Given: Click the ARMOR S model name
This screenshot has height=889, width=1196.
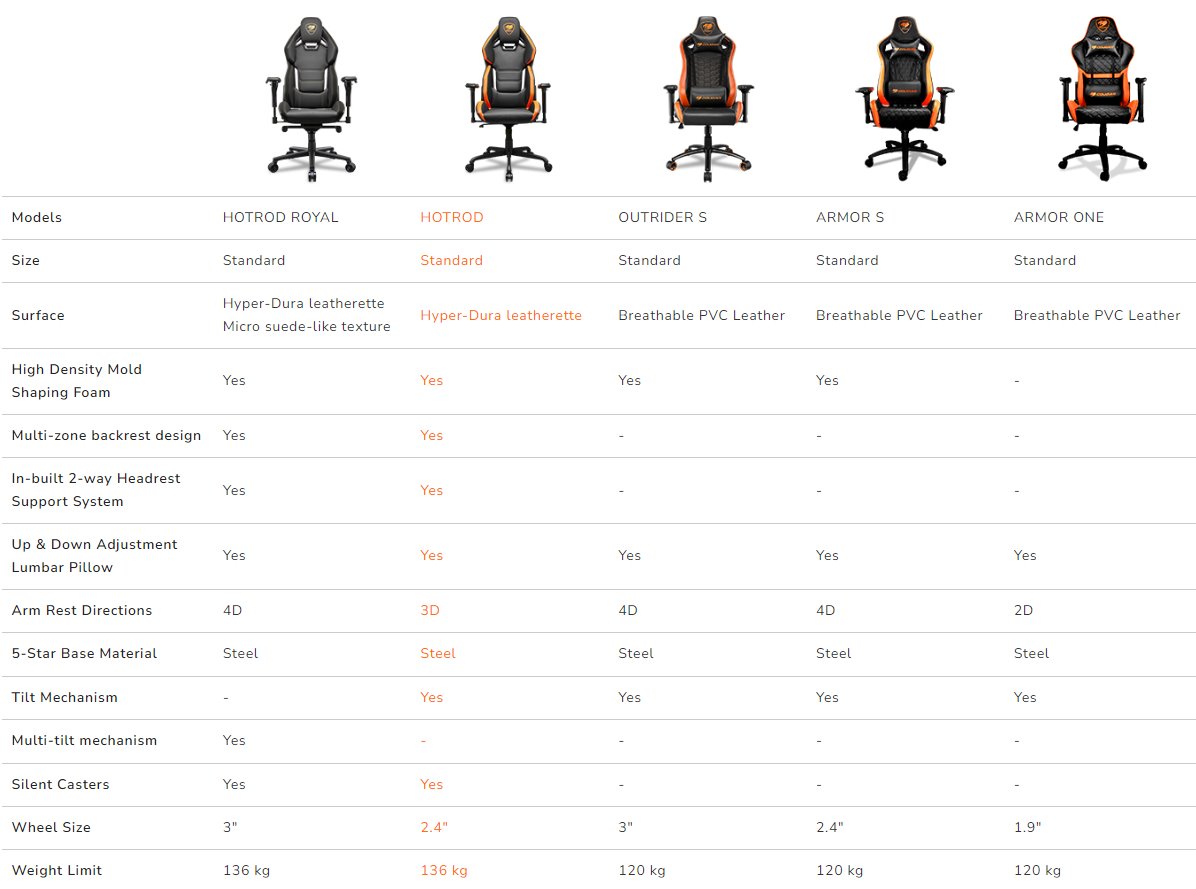Looking at the screenshot, I should pos(849,217).
